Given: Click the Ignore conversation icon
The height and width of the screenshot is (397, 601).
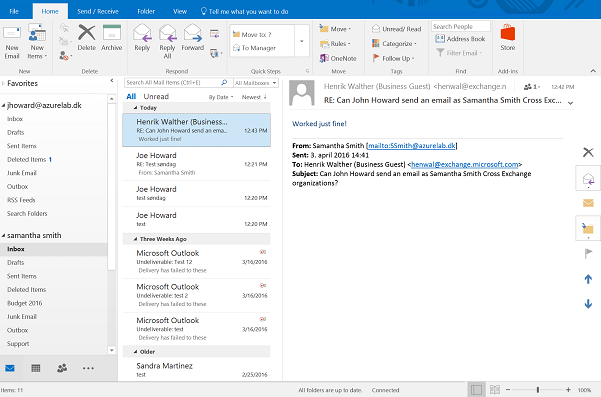Looking at the screenshot, I should coord(64,28).
